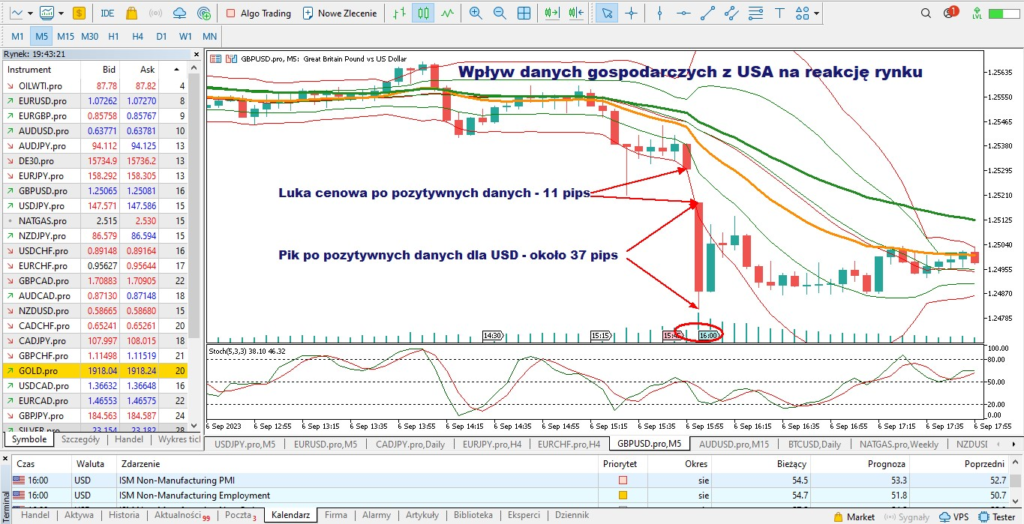This screenshot has width=1024, height=524.
Task: Switch chart to line chart icon
Action: click(447, 13)
